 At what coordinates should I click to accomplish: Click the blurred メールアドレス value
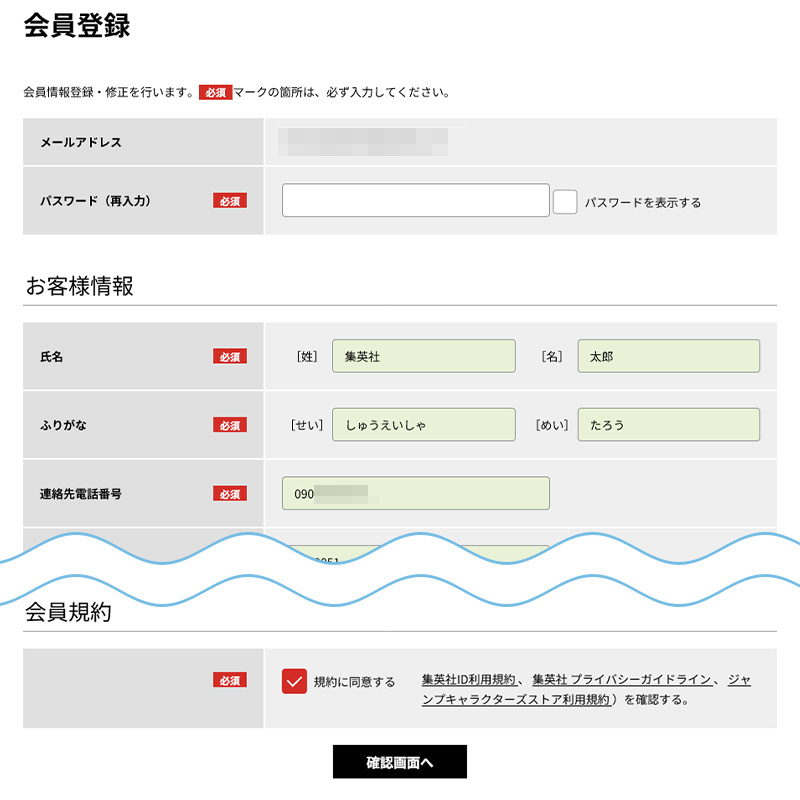pyautogui.click(x=362, y=142)
